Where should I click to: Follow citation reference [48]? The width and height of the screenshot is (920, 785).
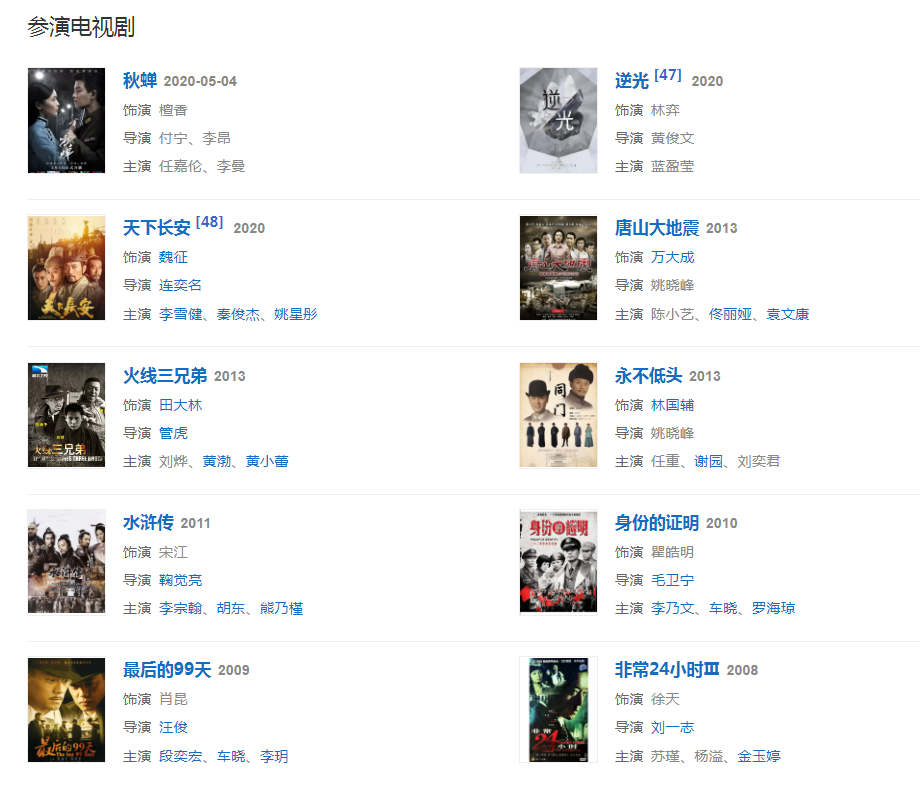[x=209, y=222]
